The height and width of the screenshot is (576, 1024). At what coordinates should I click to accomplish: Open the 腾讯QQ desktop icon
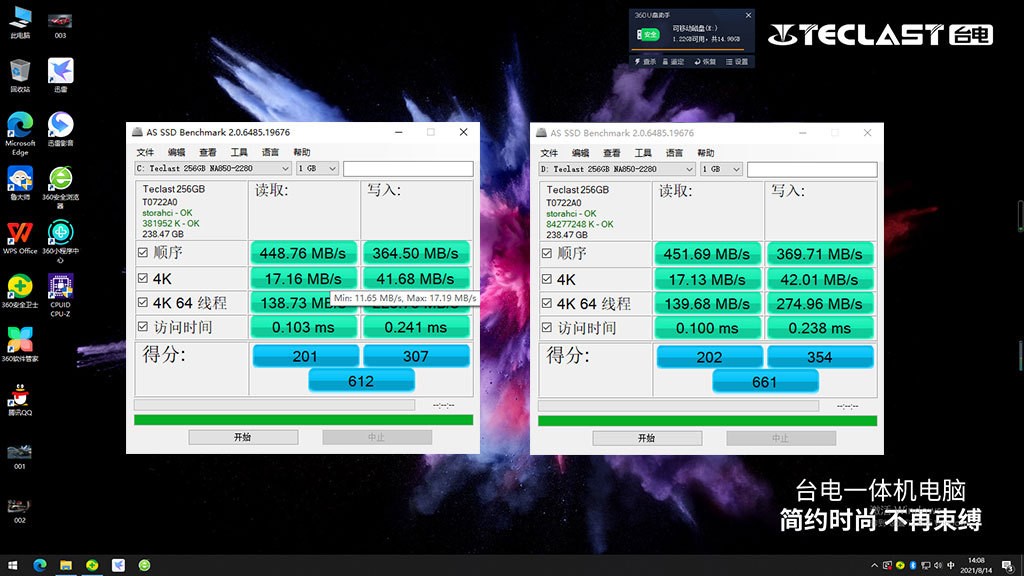(20, 396)
